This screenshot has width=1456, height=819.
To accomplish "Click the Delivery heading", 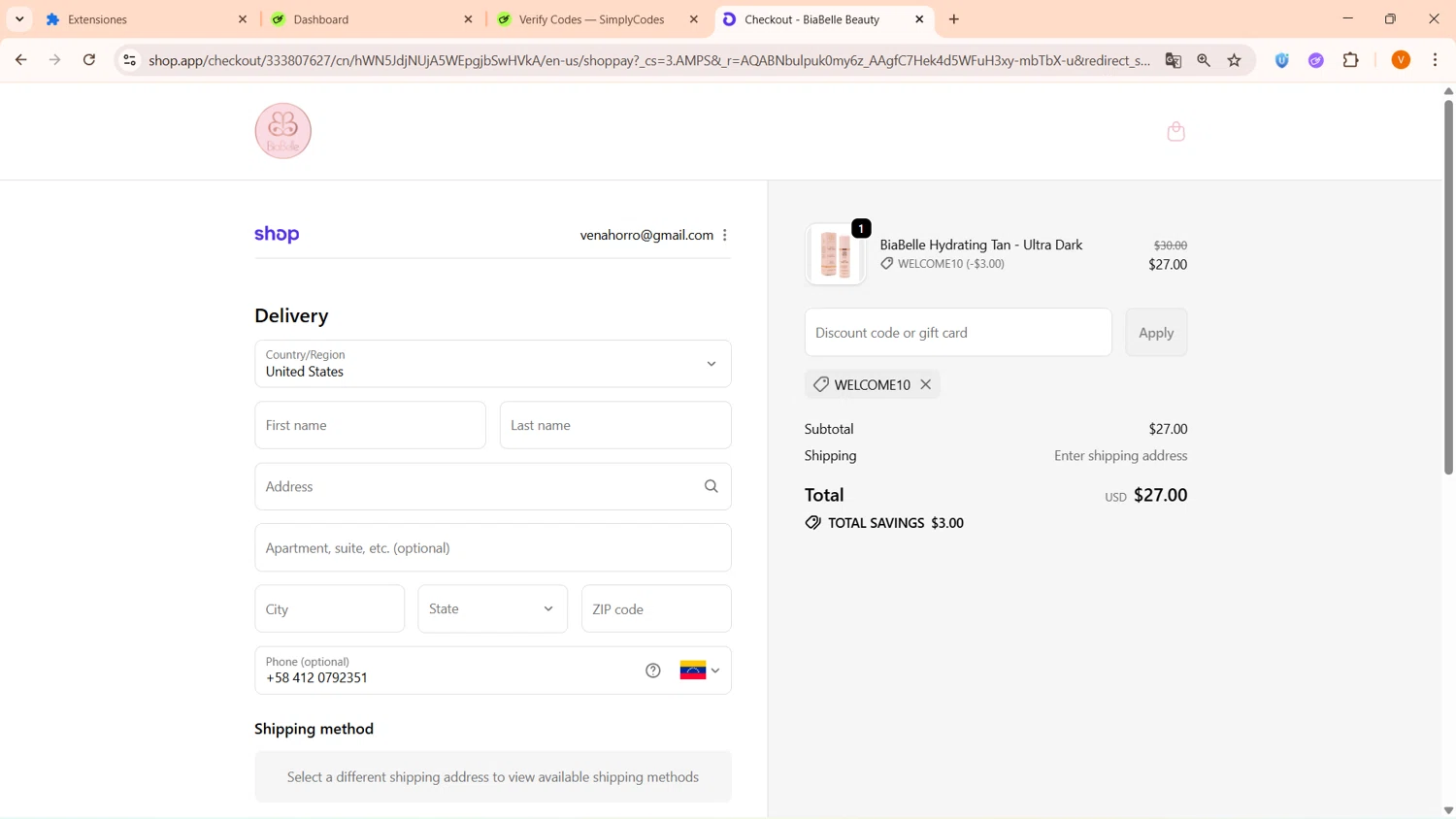I will tap(291, 316).
